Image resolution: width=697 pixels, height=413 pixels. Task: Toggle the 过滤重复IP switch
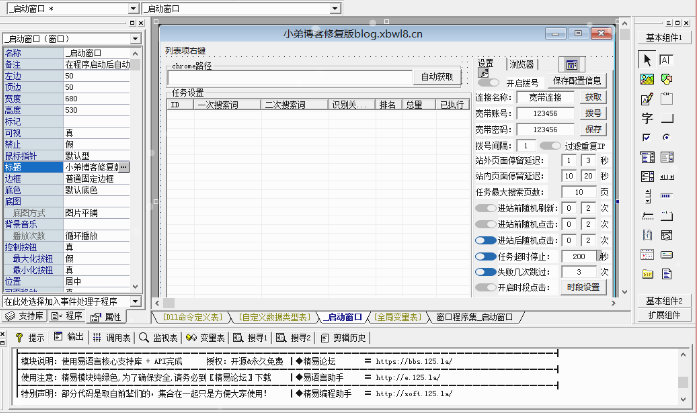550,145
